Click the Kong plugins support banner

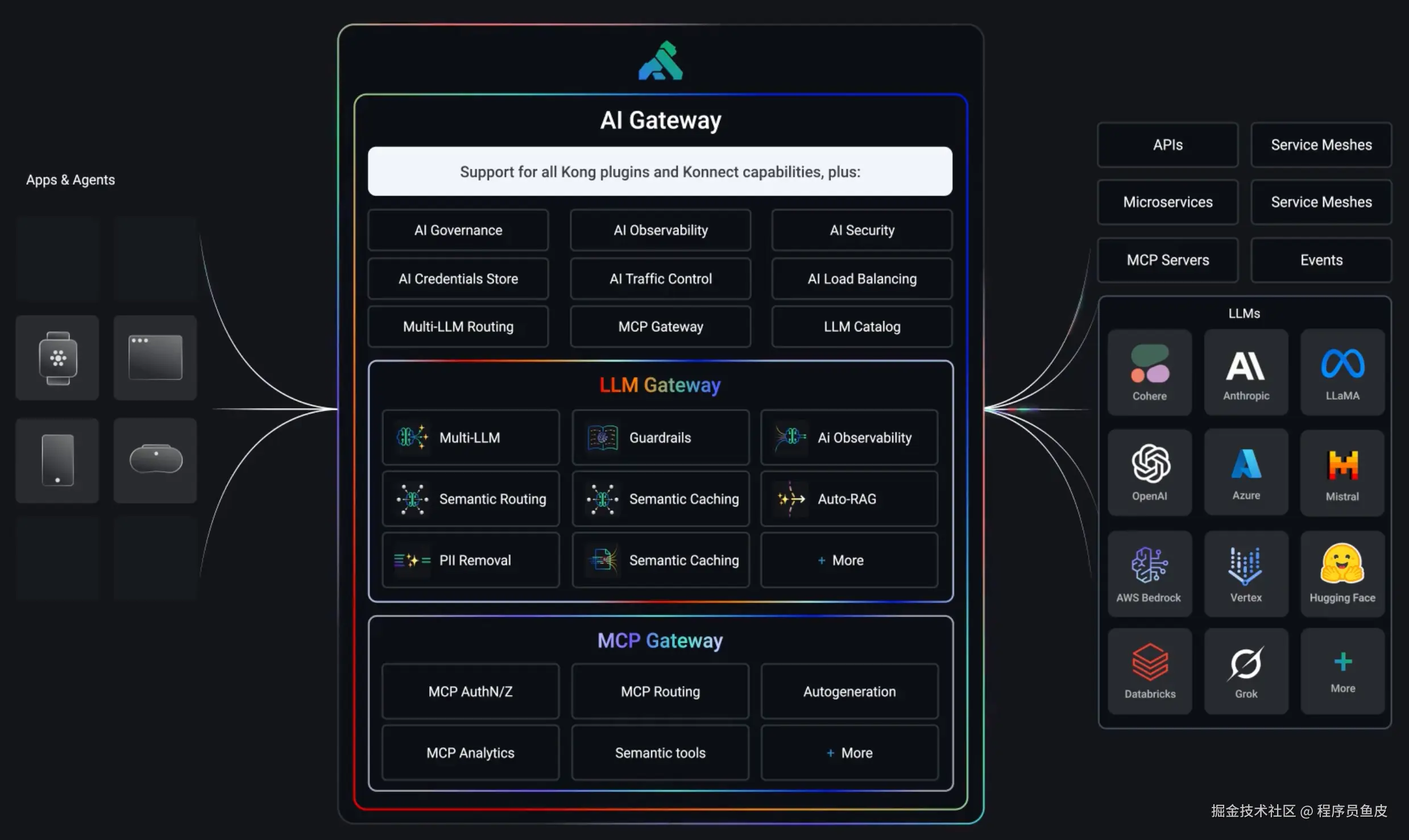[660, 172]
